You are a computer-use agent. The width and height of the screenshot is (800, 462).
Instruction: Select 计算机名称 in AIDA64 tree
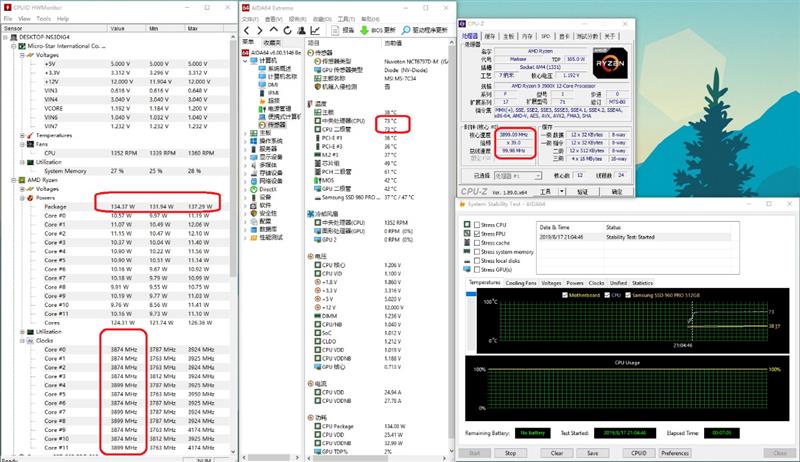[x=282, y=76]
